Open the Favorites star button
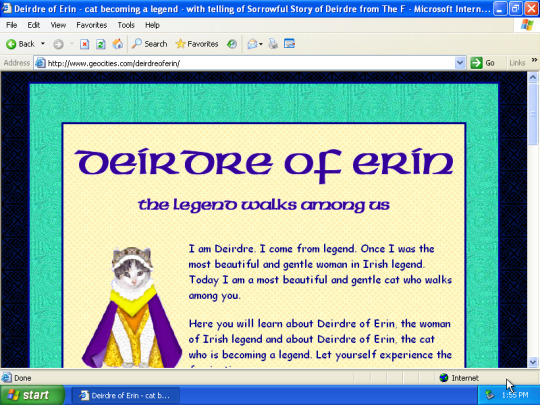The height and width of the screenshot is (405, 540). (197, 44)
